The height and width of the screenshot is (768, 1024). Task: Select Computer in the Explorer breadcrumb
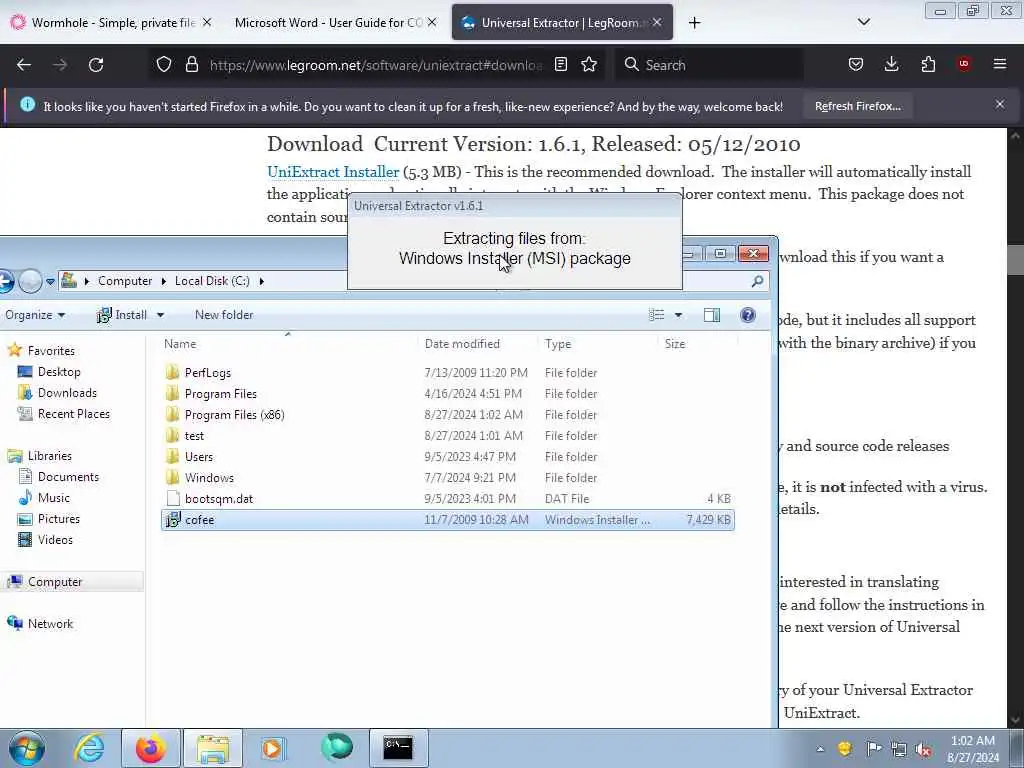(x=125, y=281)
